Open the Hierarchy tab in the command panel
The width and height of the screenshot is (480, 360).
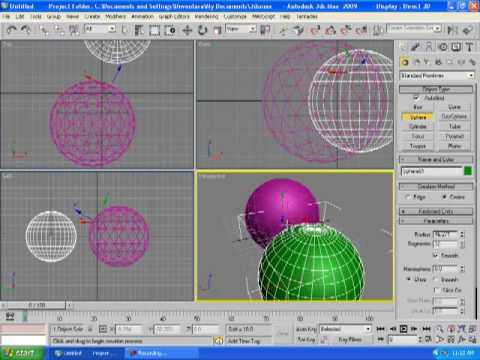tap(429, 47)
